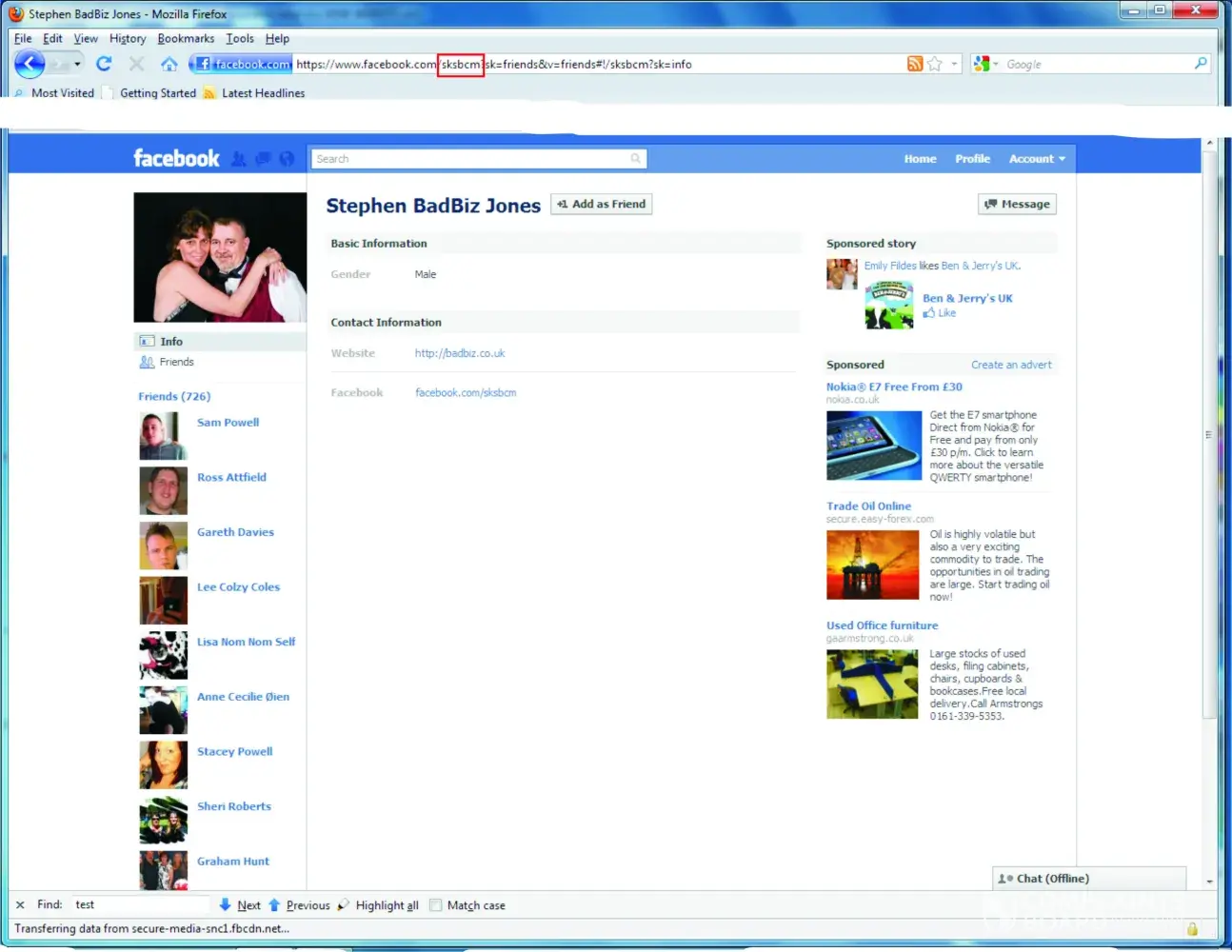The image size is (1232, 952).
Task: Bookmark this page with the star icon
Action: [x=935, y=64]
